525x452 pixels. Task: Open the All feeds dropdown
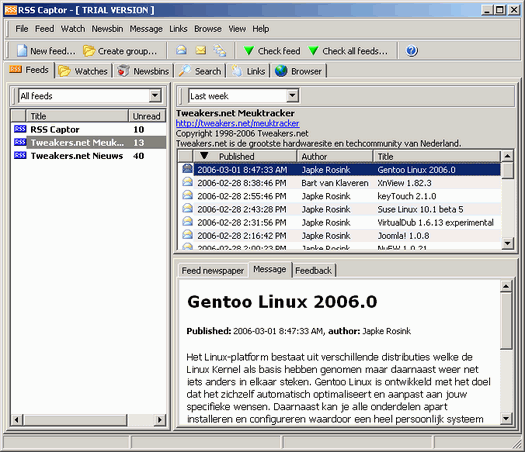(155, 96)
